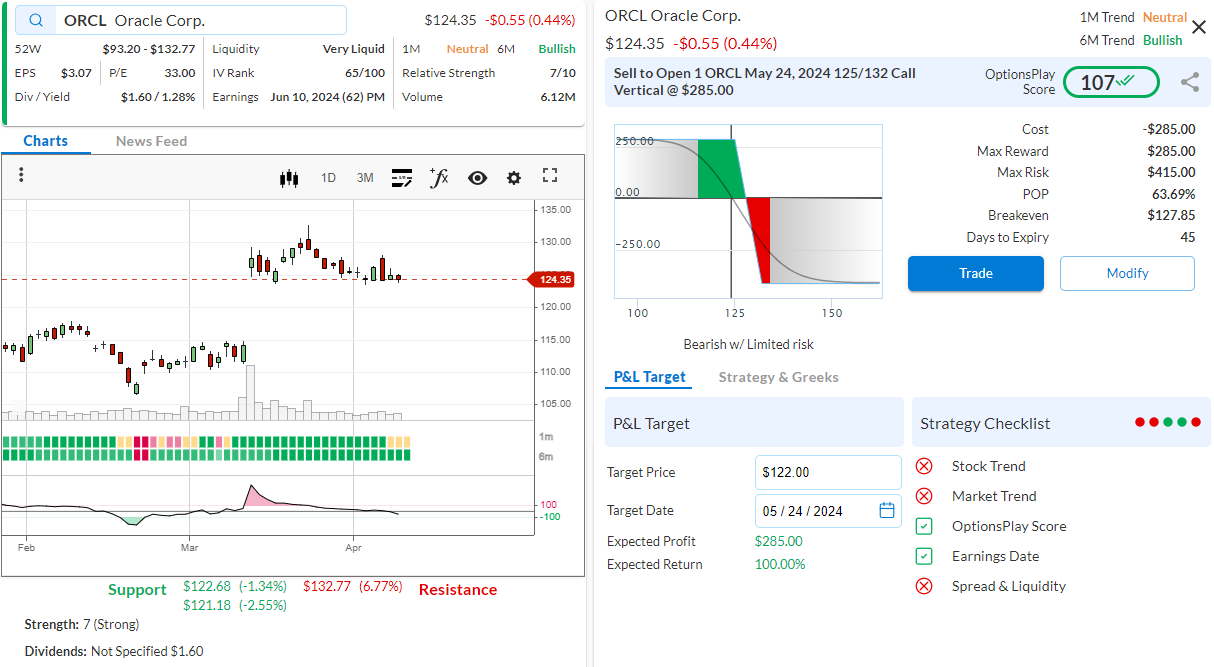
Task: Click the Modify button
Action: (1127, 273)
